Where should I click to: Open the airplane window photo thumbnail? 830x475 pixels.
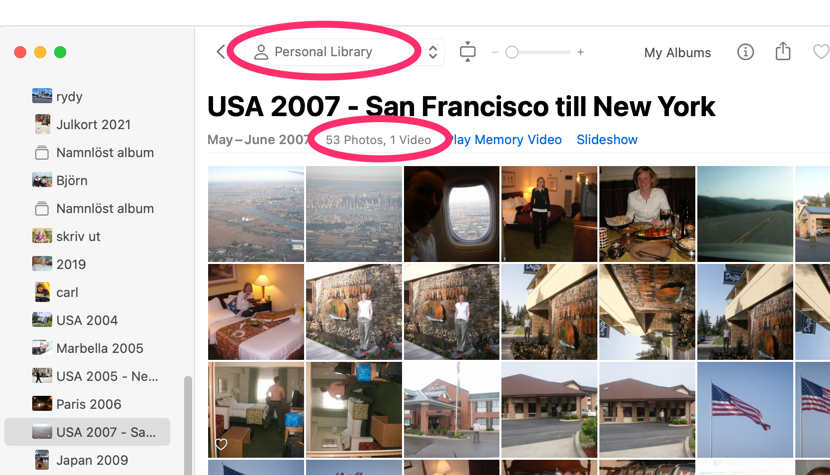pyautogui.click(x=452, y=214)
